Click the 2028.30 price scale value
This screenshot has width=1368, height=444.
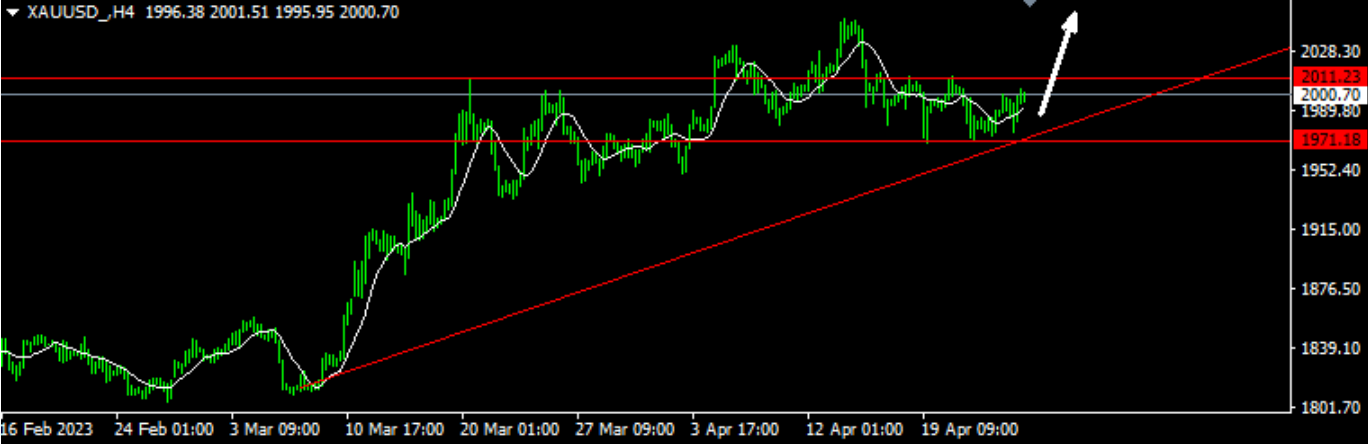point(1329,50)
